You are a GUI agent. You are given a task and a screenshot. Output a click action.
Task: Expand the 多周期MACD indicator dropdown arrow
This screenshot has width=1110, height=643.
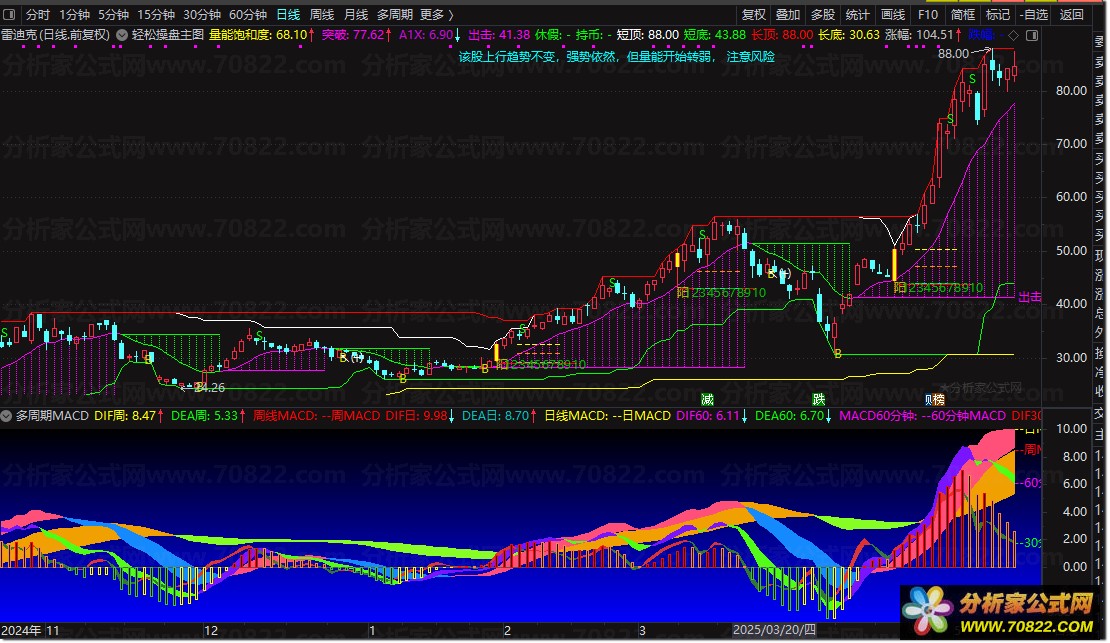(6, 416)
